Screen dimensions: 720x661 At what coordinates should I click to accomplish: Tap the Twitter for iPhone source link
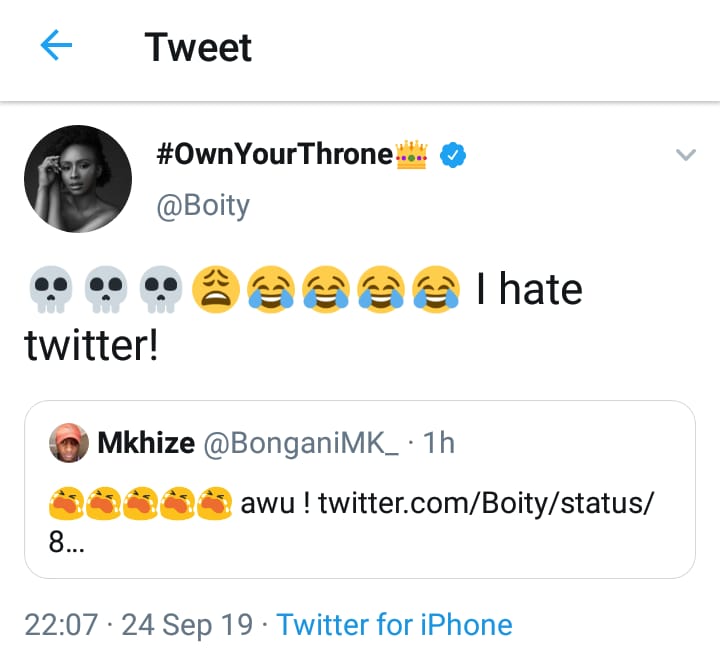(x=394, y=625)
